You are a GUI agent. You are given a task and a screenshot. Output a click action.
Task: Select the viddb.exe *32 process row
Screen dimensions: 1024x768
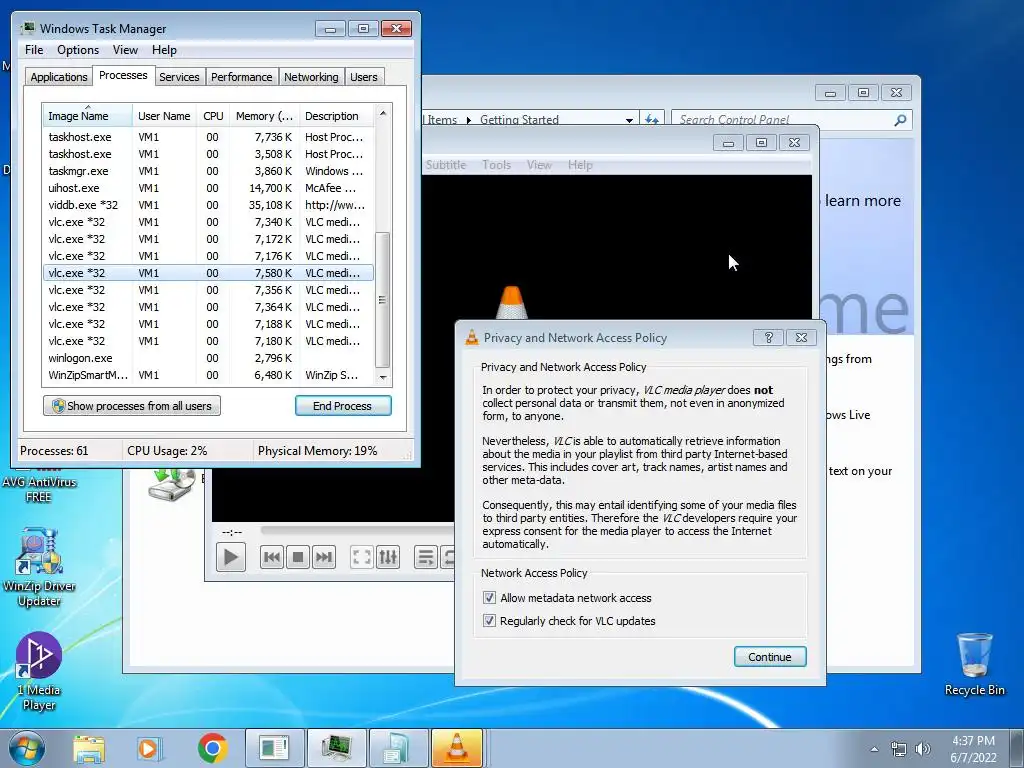(208, 204)
